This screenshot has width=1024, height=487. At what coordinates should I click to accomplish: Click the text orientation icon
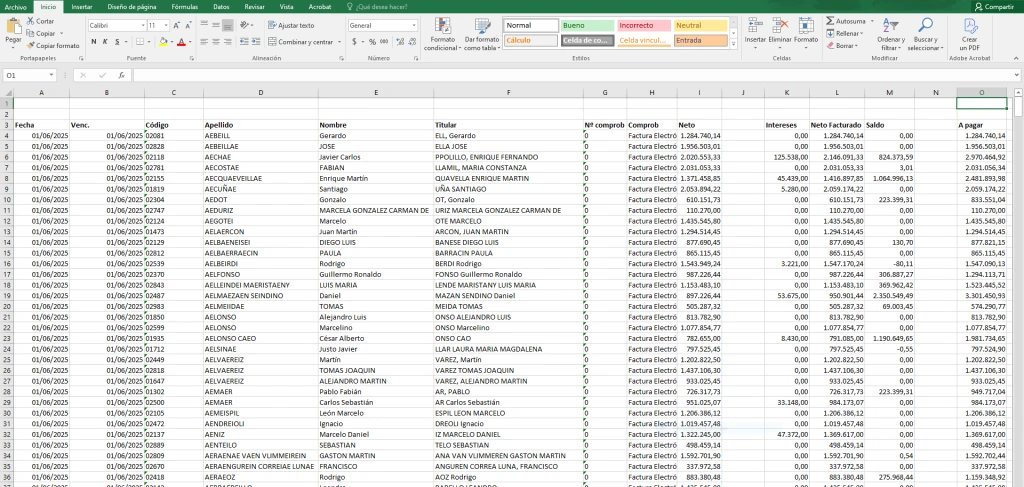tap(244, 25)
